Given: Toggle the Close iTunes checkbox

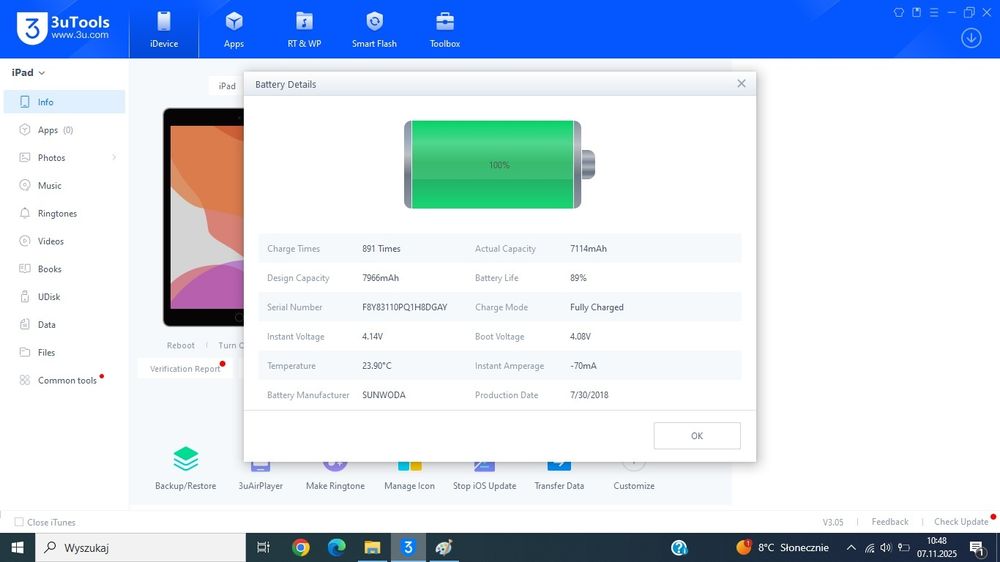Looking at the screenshot, I should pyautogui.click(x=19, y=522).
